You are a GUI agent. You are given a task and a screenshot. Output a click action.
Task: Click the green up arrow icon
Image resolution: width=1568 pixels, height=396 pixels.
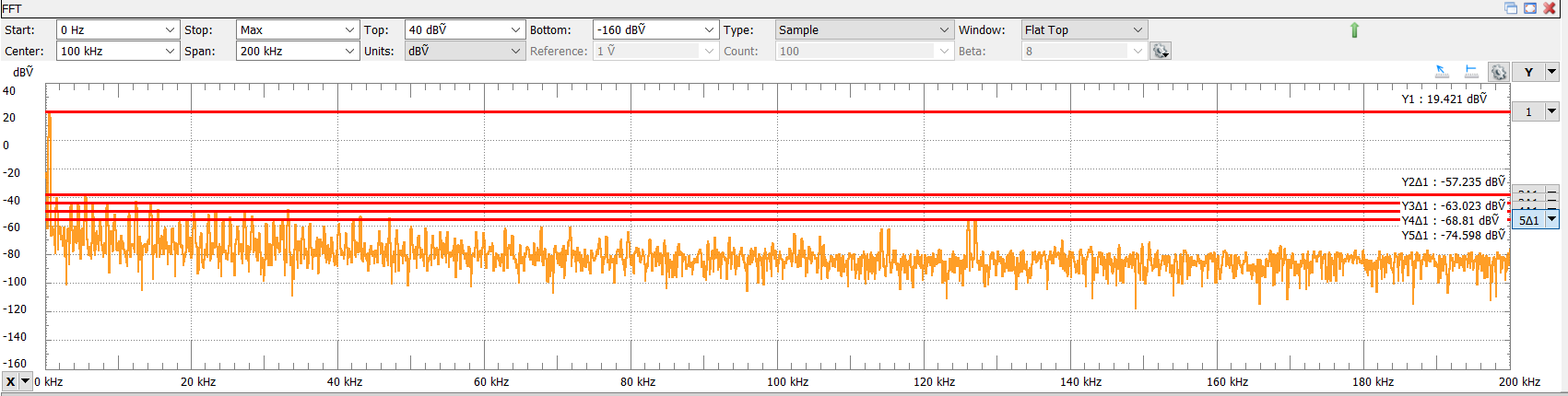[1354, 30]
